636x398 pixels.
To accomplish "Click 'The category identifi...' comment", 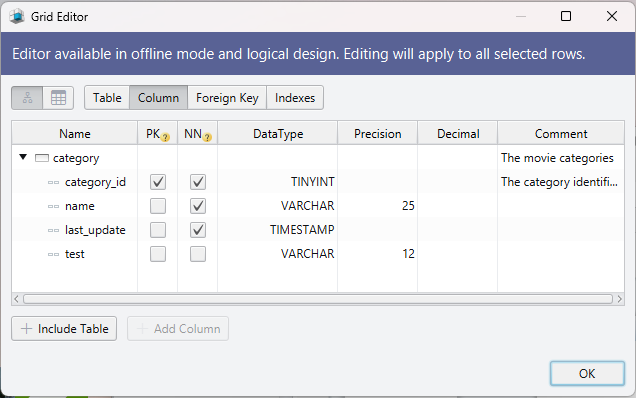I will click(559, 182).
